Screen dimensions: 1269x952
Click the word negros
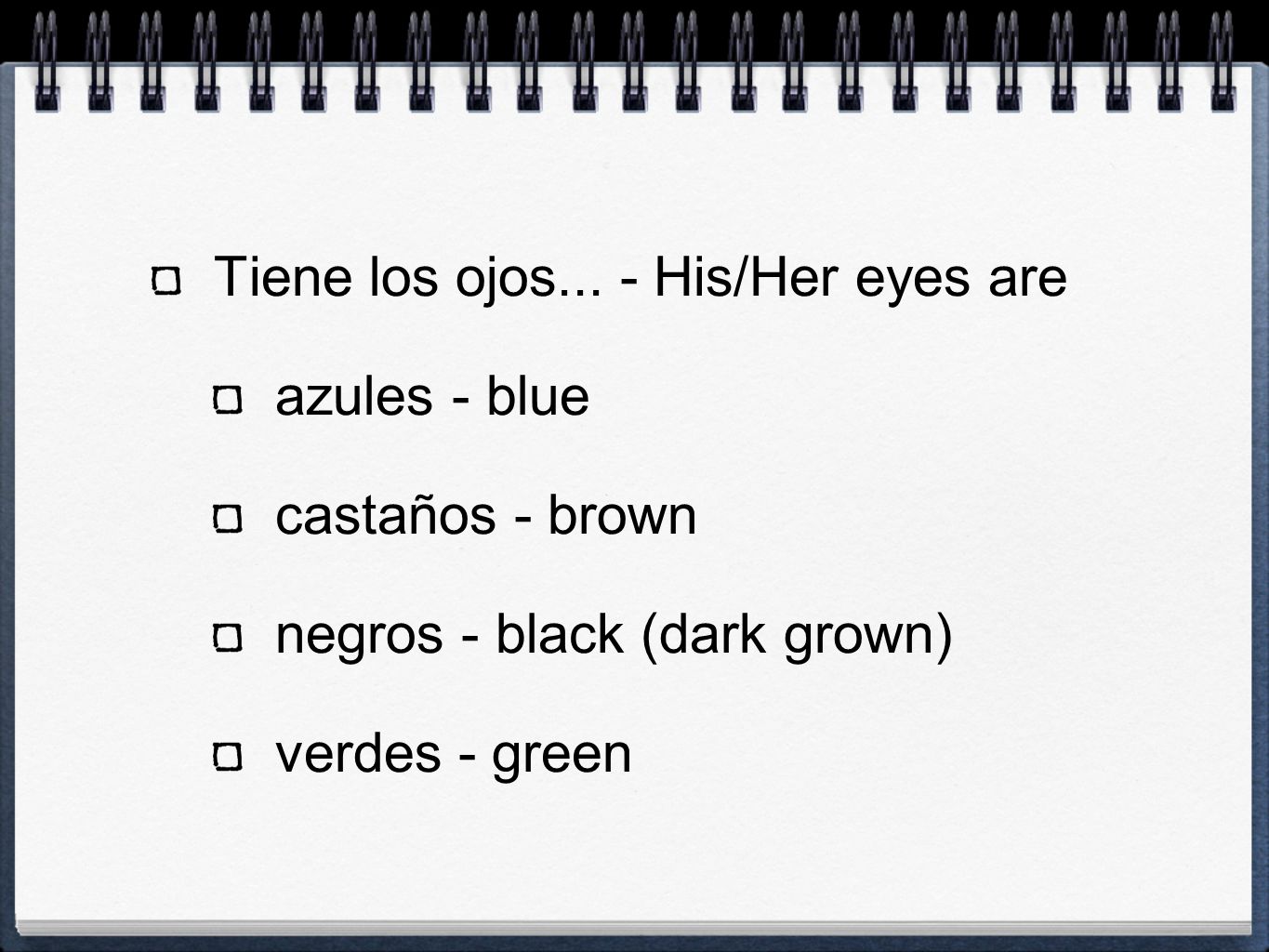[x=360, y=635]
